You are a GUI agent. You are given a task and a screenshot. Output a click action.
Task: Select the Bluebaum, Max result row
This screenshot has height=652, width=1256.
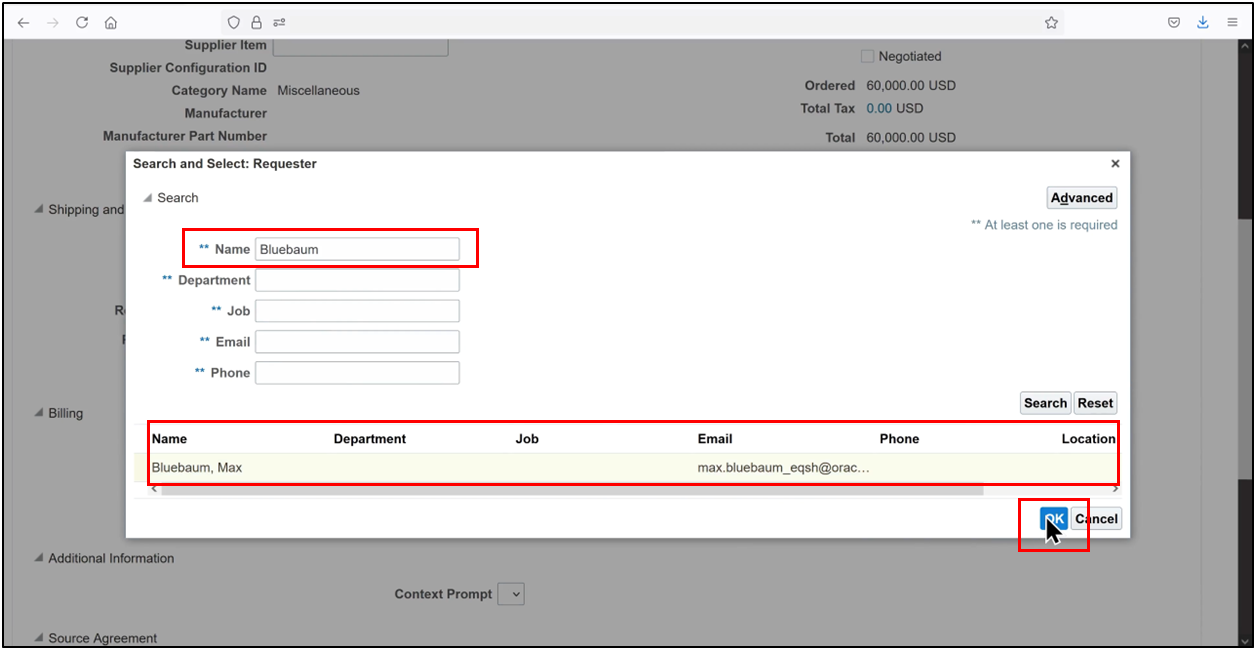pos(400,466)
